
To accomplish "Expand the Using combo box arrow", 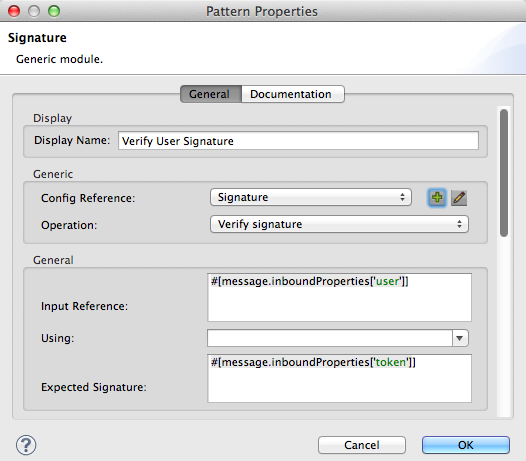I will pyautogui.click(x=460, y=338).
